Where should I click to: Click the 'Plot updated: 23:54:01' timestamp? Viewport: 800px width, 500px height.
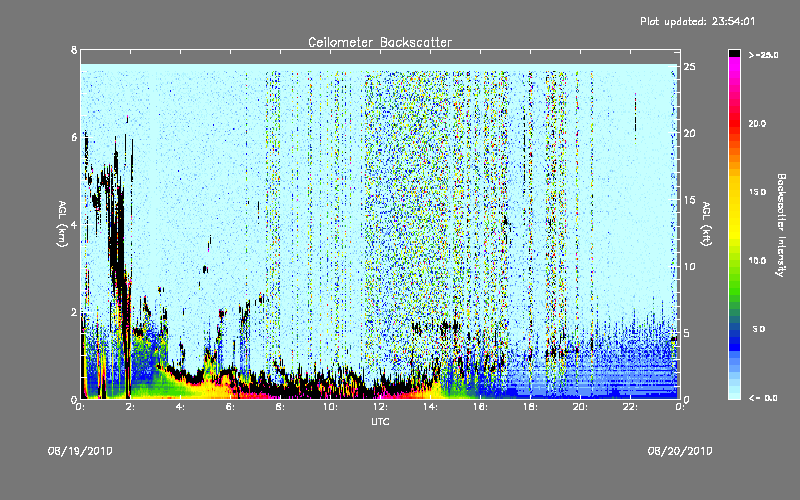click(697, 21)
